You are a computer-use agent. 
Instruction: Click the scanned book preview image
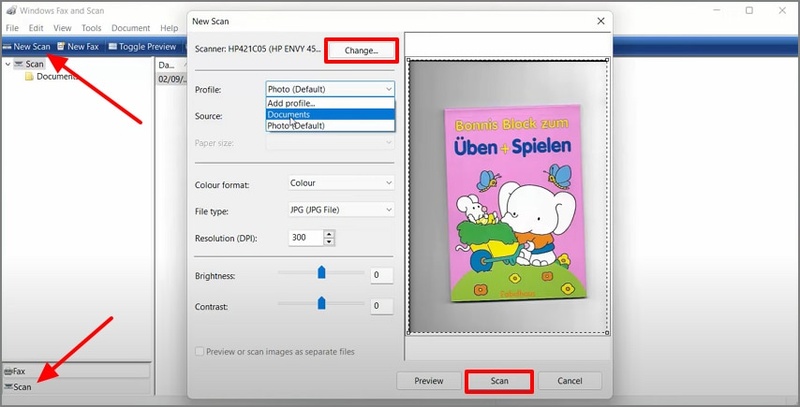[515, 203]
